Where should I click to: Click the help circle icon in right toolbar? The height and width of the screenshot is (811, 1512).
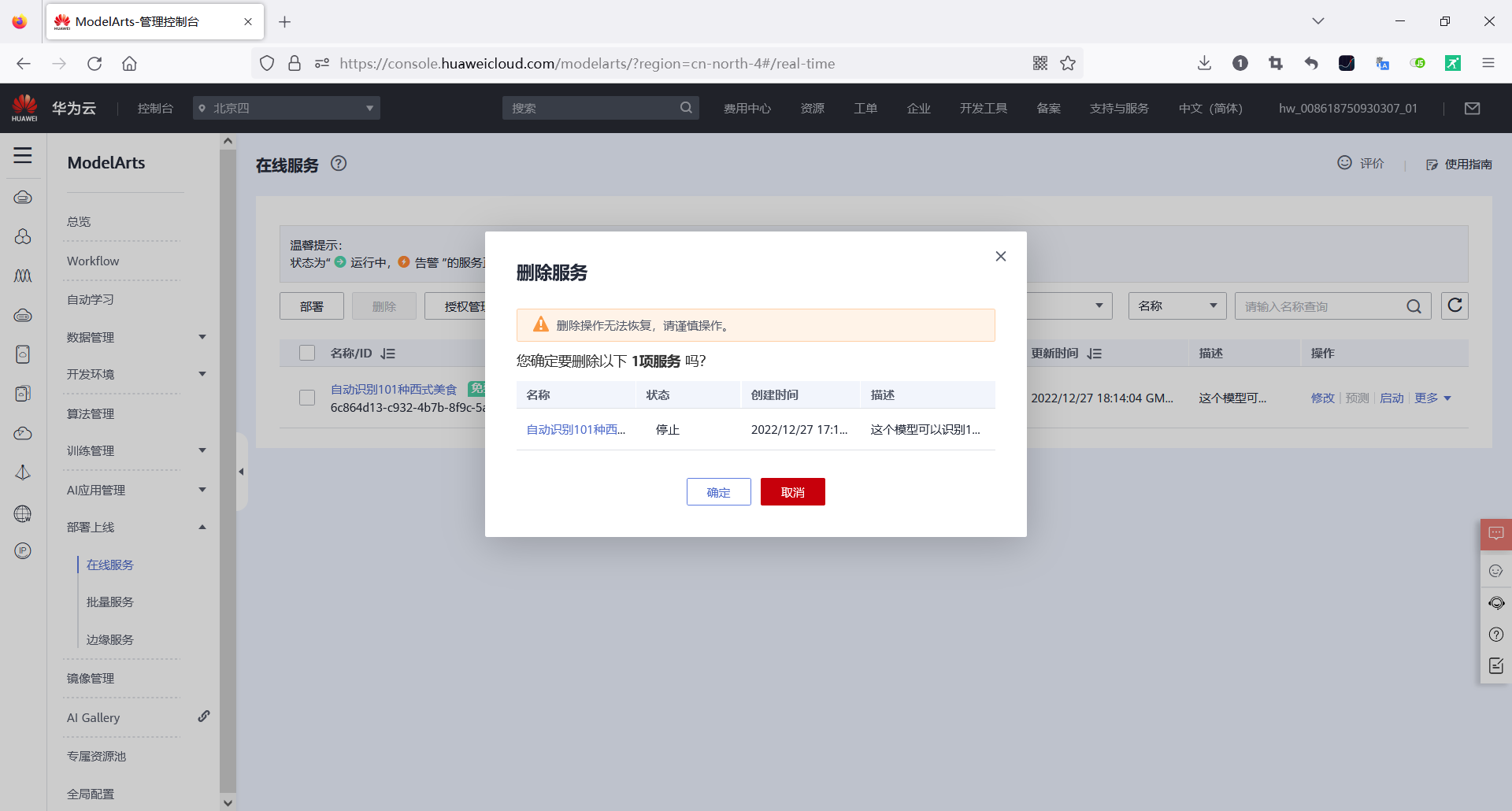point(1496,635)
